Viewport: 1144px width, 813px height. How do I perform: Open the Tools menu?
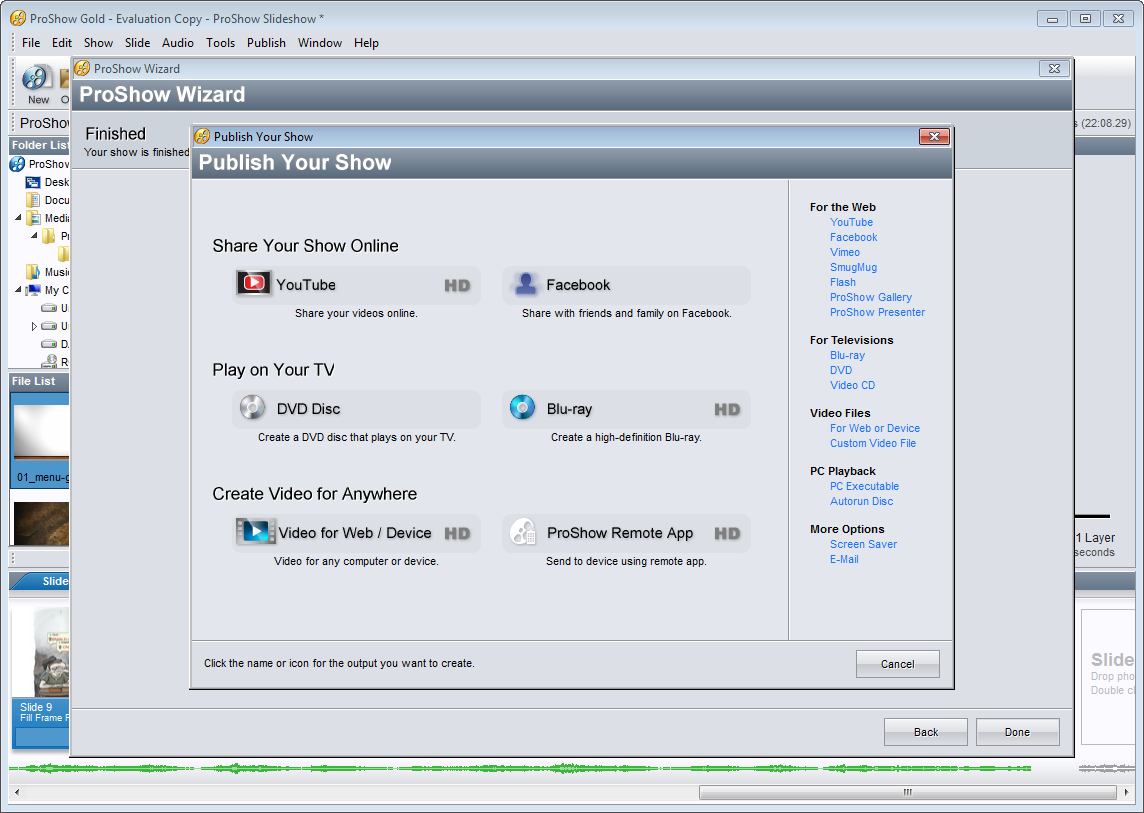pyautogui.click(x=220, y=43)
